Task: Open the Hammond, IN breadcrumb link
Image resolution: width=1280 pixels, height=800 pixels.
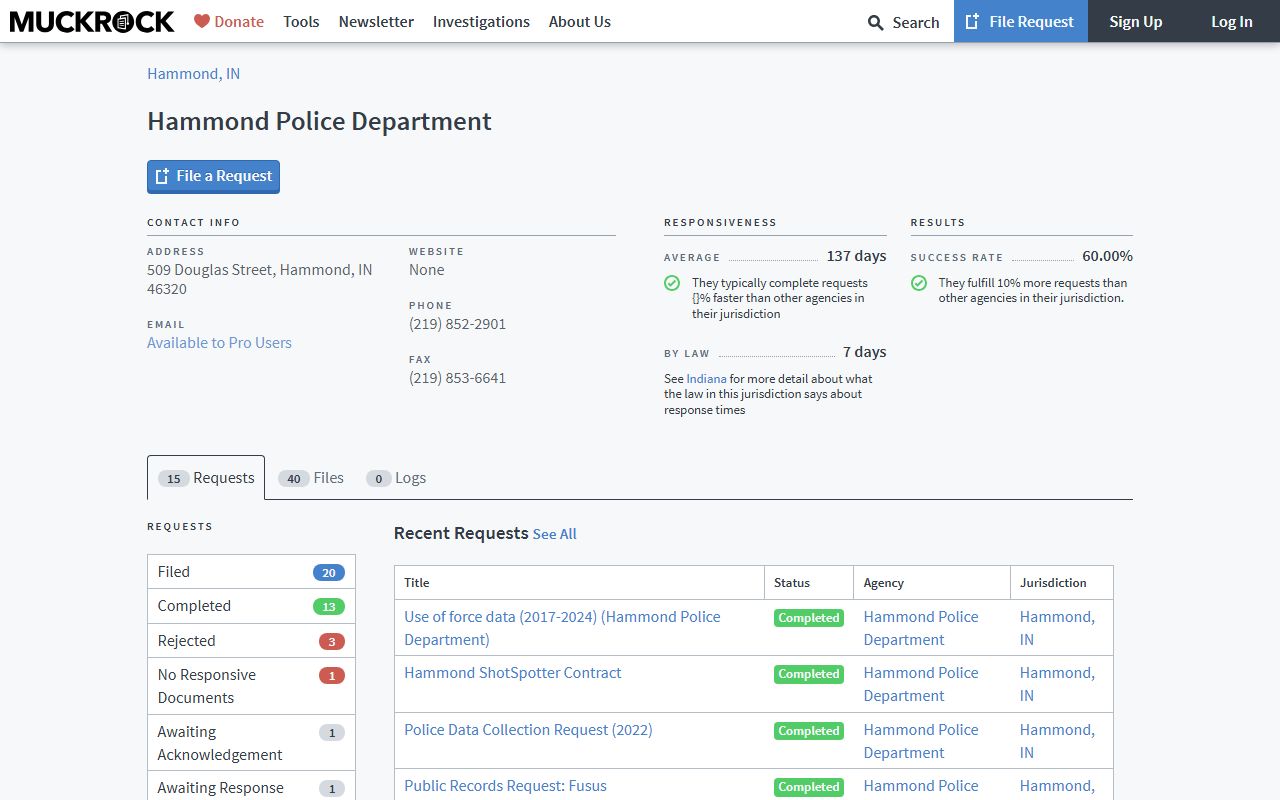Action: (193, 73)
